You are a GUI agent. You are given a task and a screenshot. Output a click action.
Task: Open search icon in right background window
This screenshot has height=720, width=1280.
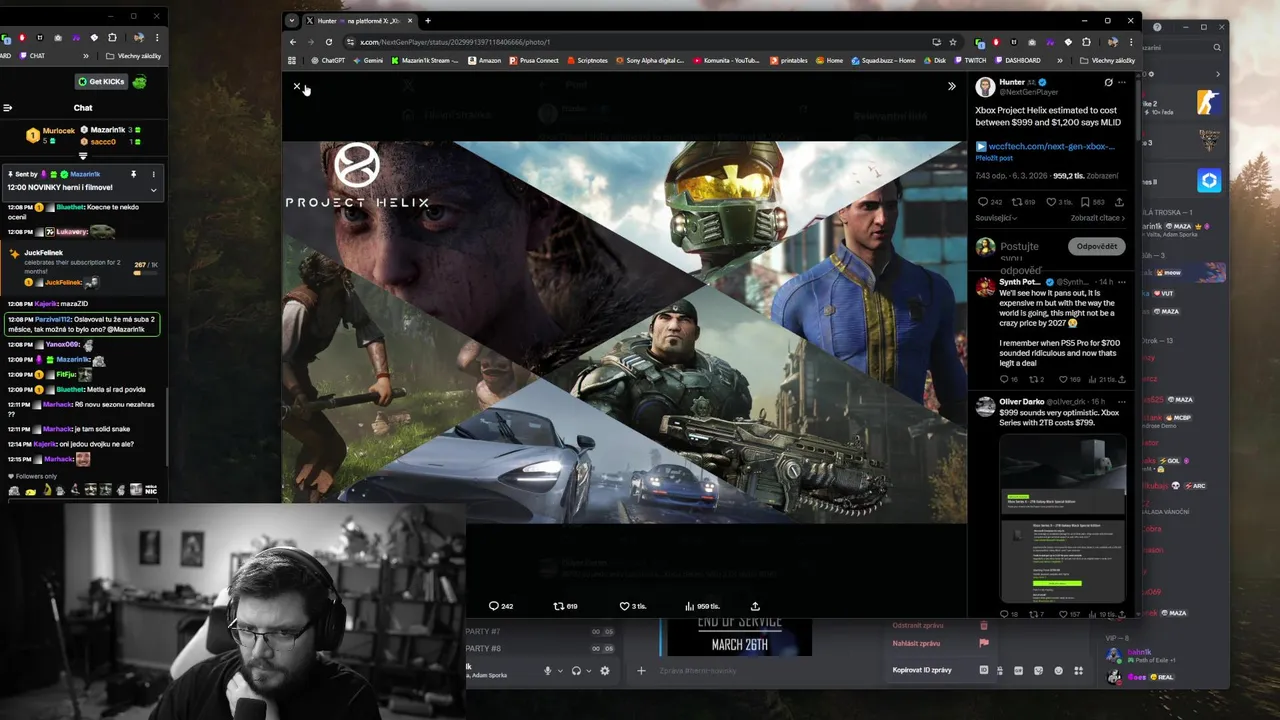[1217, 47]
